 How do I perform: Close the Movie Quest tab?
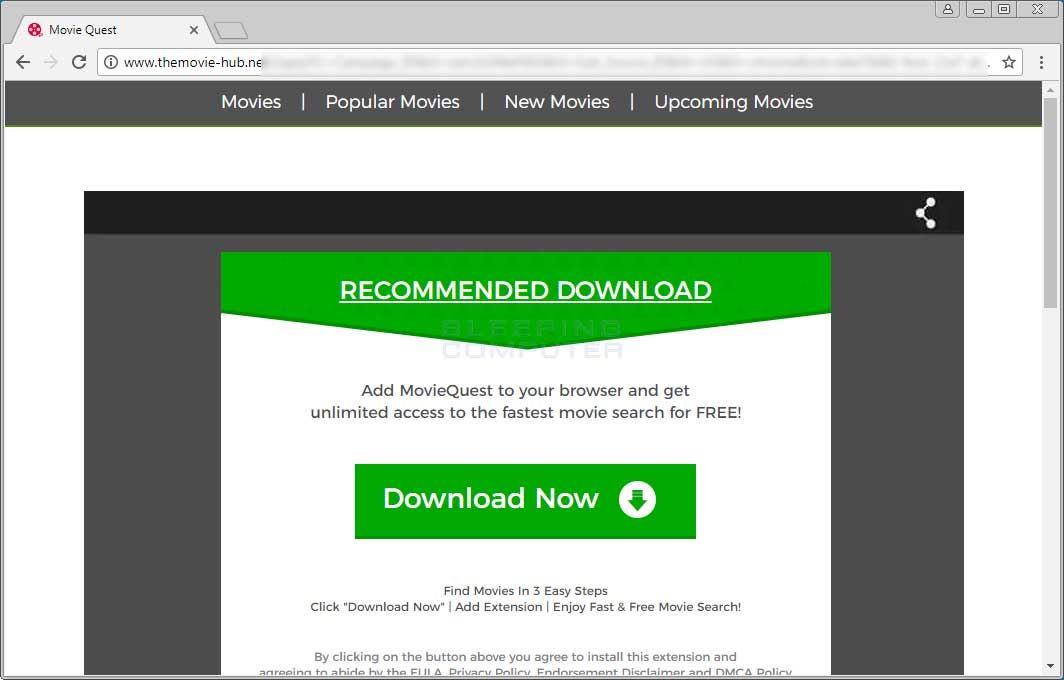point(193,30)
